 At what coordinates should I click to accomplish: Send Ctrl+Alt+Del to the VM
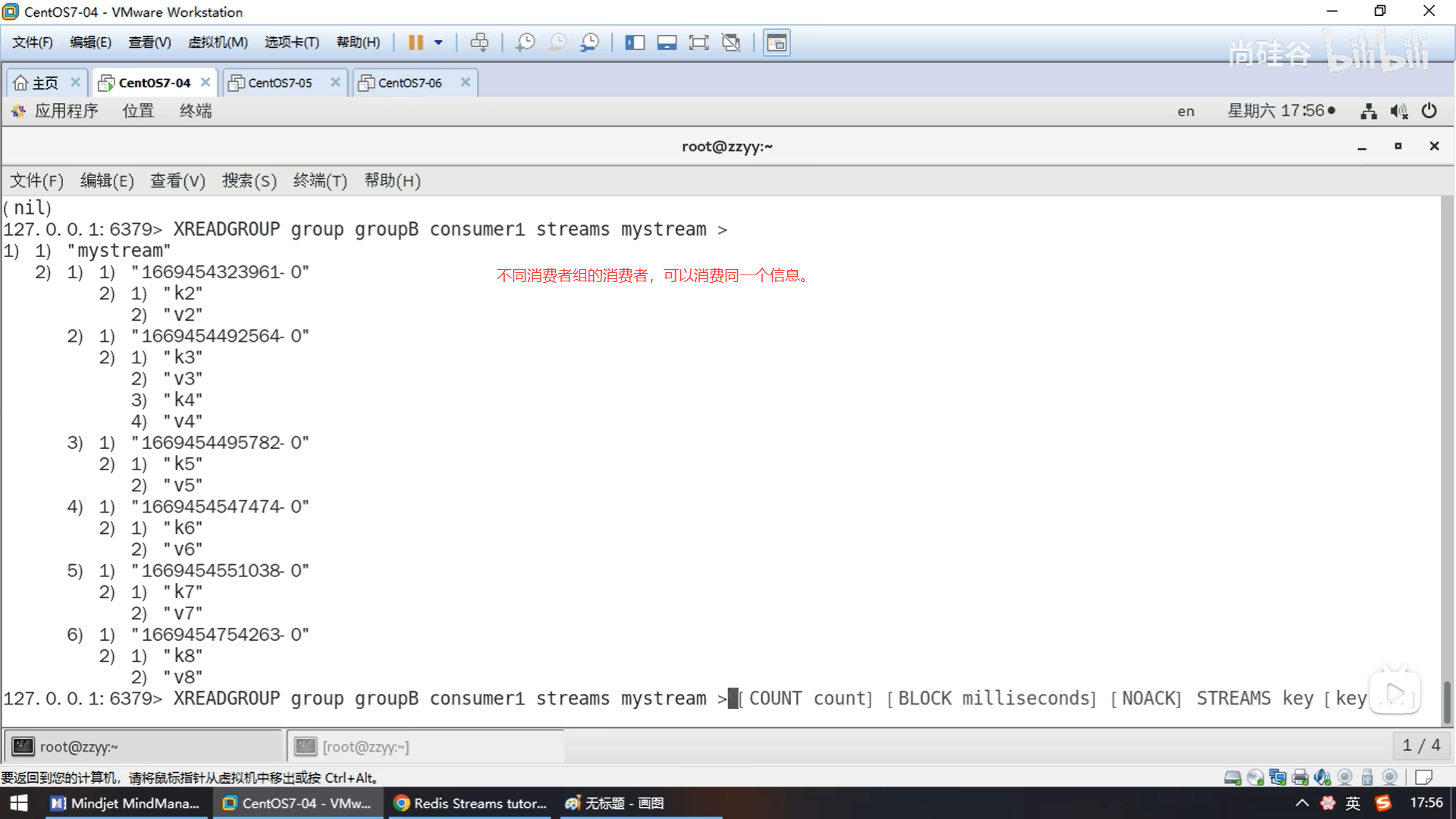point(479,42)
